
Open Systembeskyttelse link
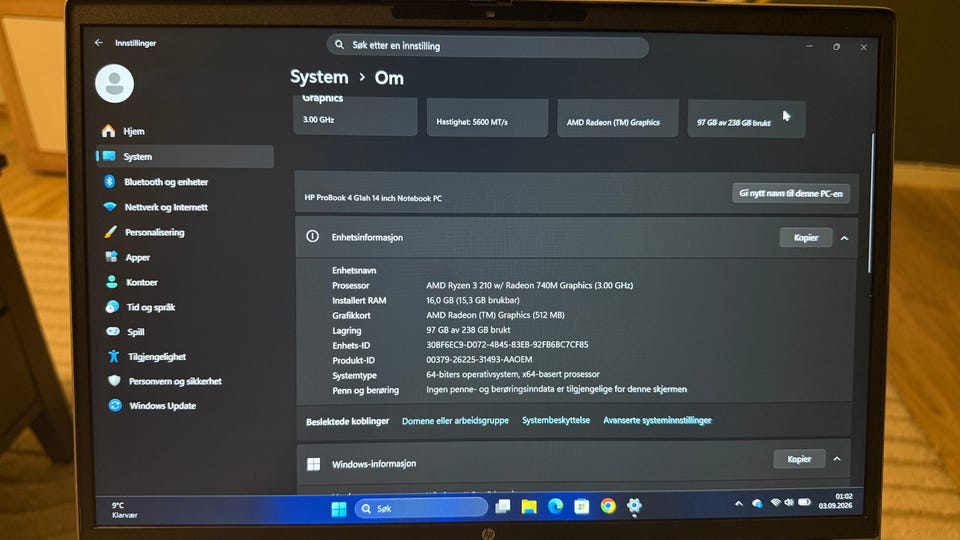pyautogui.click(x=556, y=420)
